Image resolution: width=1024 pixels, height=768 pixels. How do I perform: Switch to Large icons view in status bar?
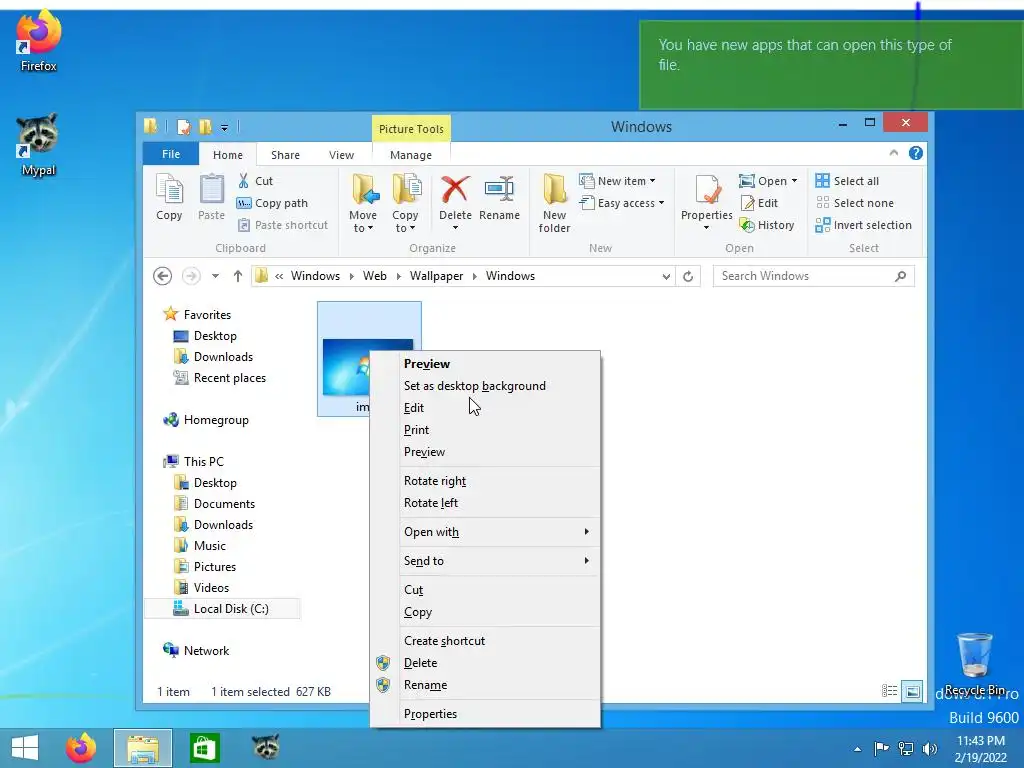pos(912,691)
